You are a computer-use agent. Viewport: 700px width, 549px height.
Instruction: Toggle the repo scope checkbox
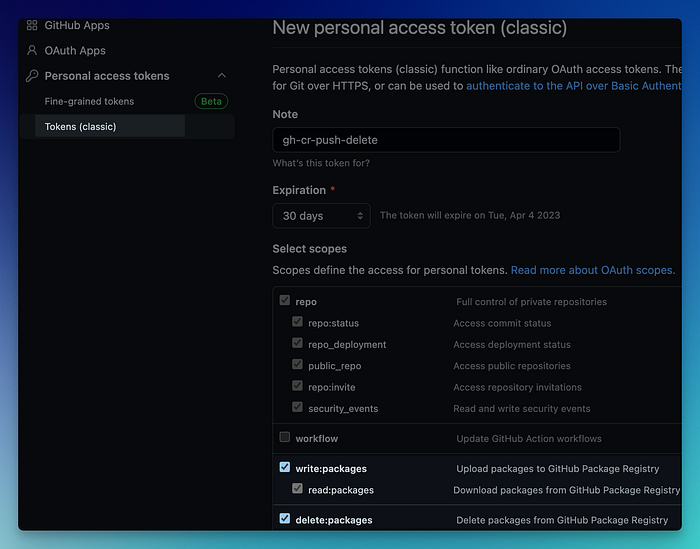285,300
